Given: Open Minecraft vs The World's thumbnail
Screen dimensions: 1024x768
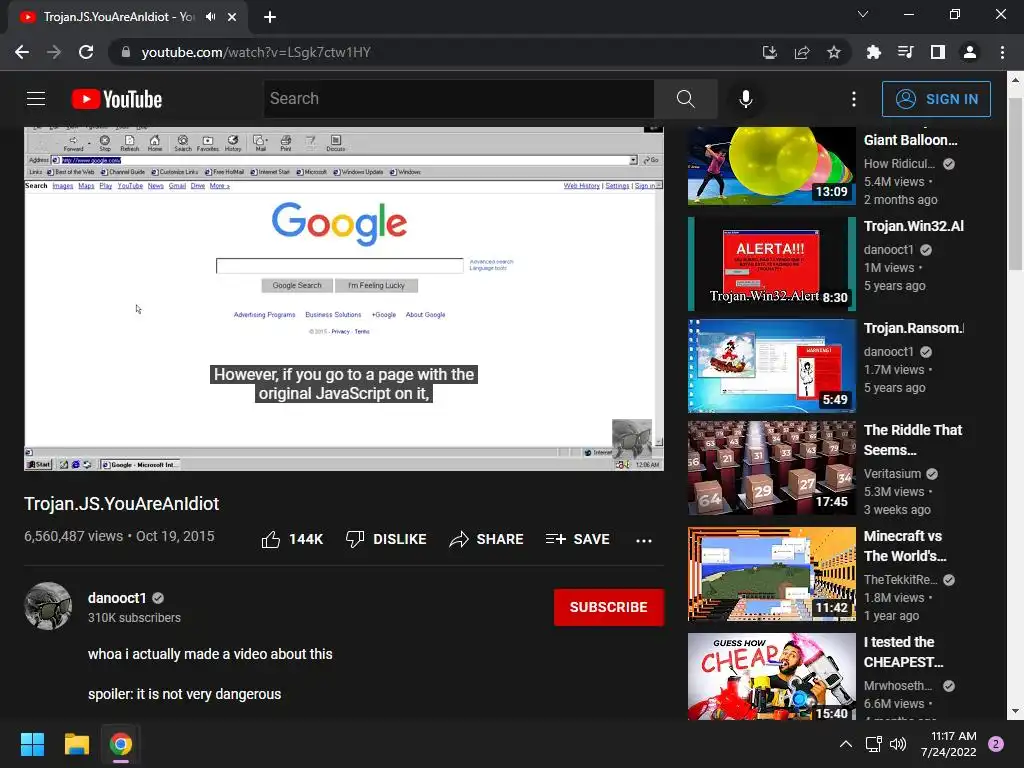Looking at the screenshot, I should pyautogui.click(x=771, y=574).
